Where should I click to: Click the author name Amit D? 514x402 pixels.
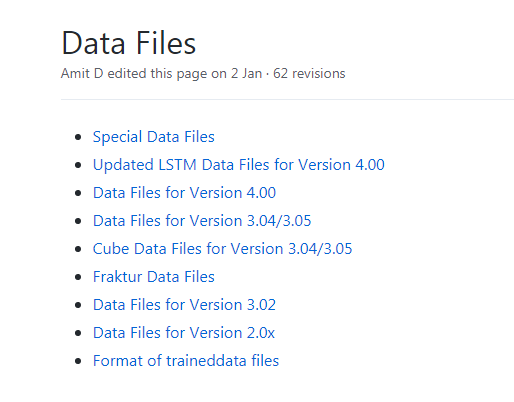click(x=82, y=74)
